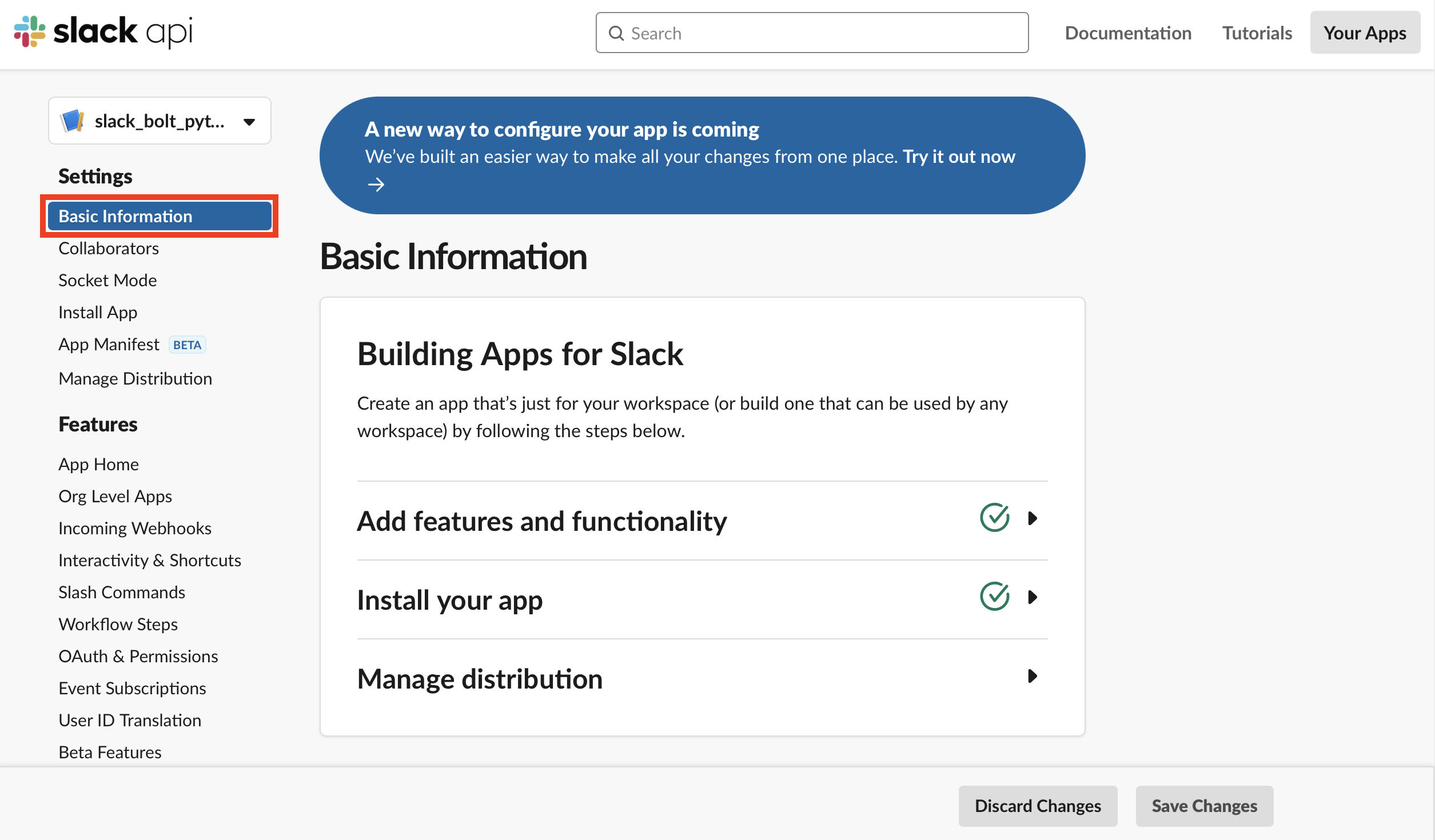The image size is (1435, 840).
Task: Select Basic Information in Settings sidebar
Action: pos(160,216)
